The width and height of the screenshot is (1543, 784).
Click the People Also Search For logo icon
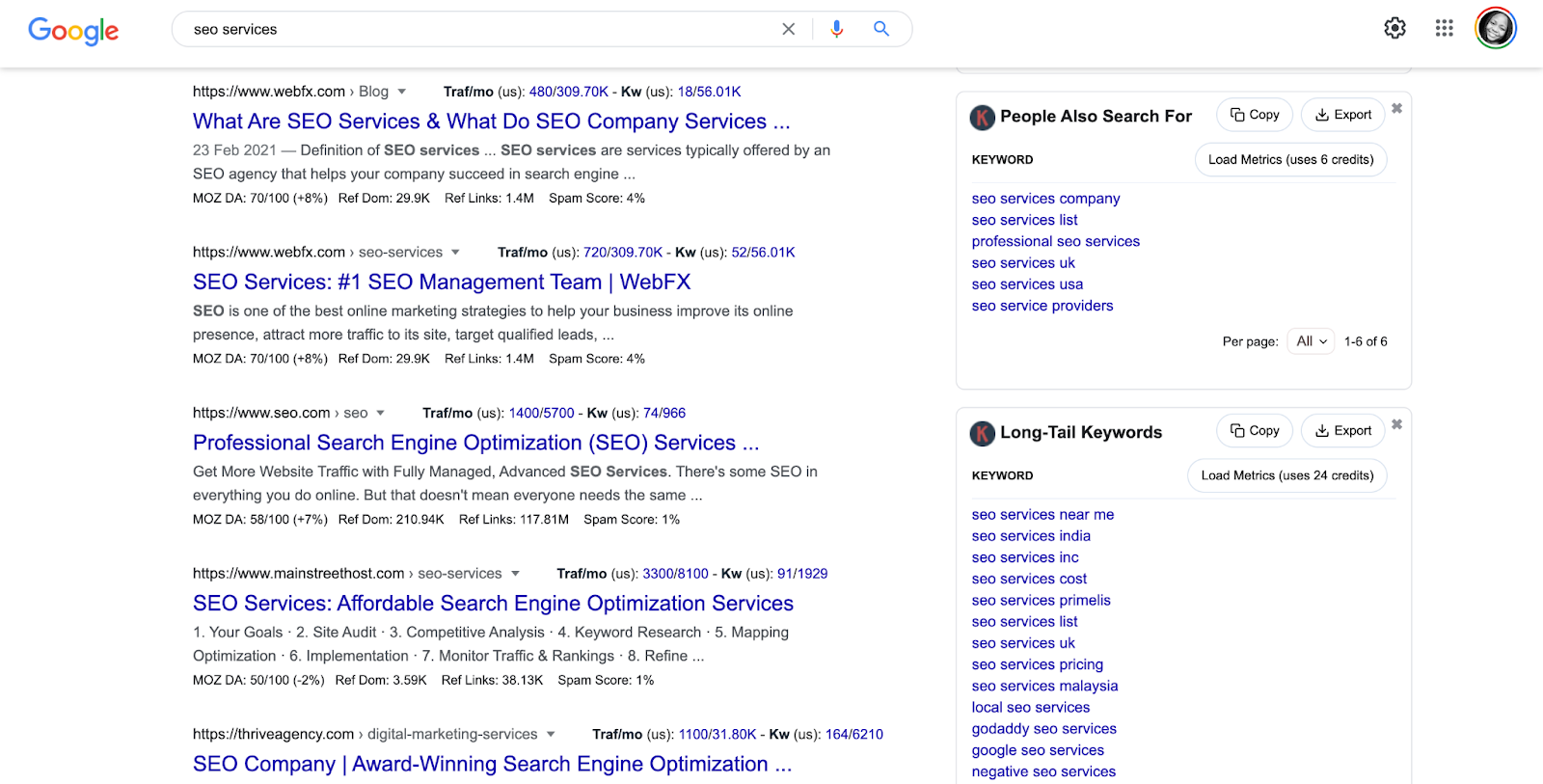[982, 118]
